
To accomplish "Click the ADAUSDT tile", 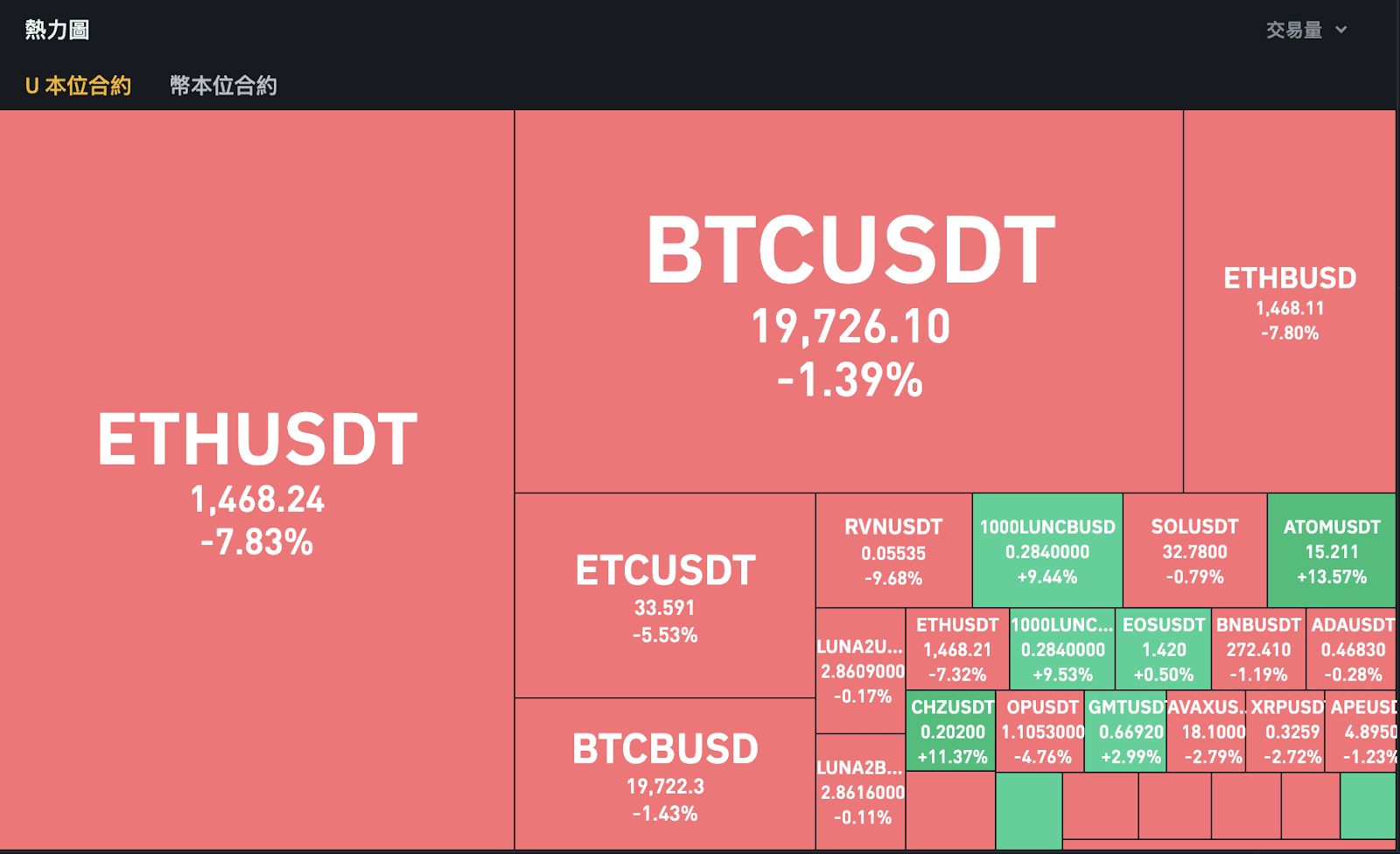I will point(1352,649).
